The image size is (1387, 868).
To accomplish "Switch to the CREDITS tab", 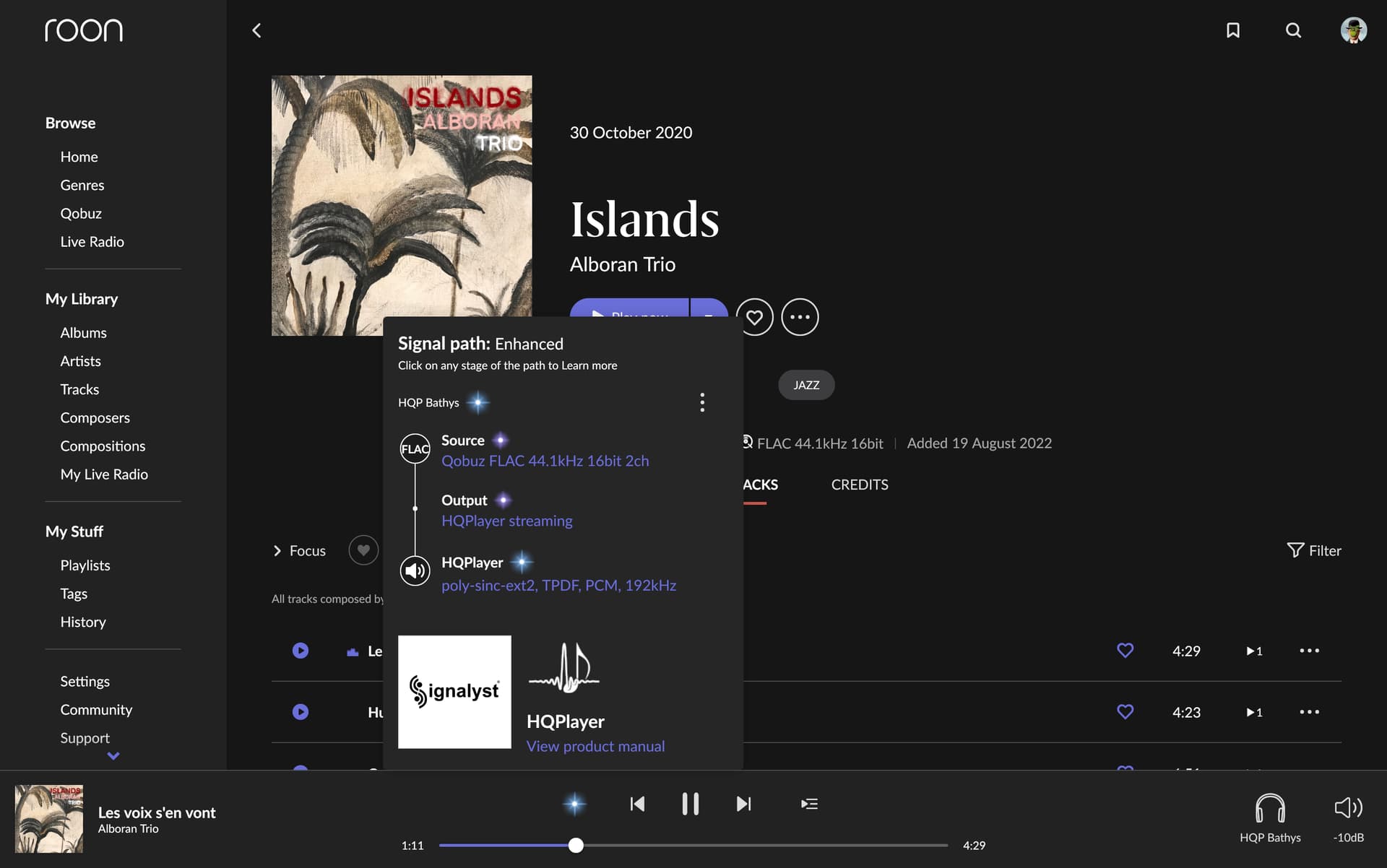I will [x=860, y=485].
